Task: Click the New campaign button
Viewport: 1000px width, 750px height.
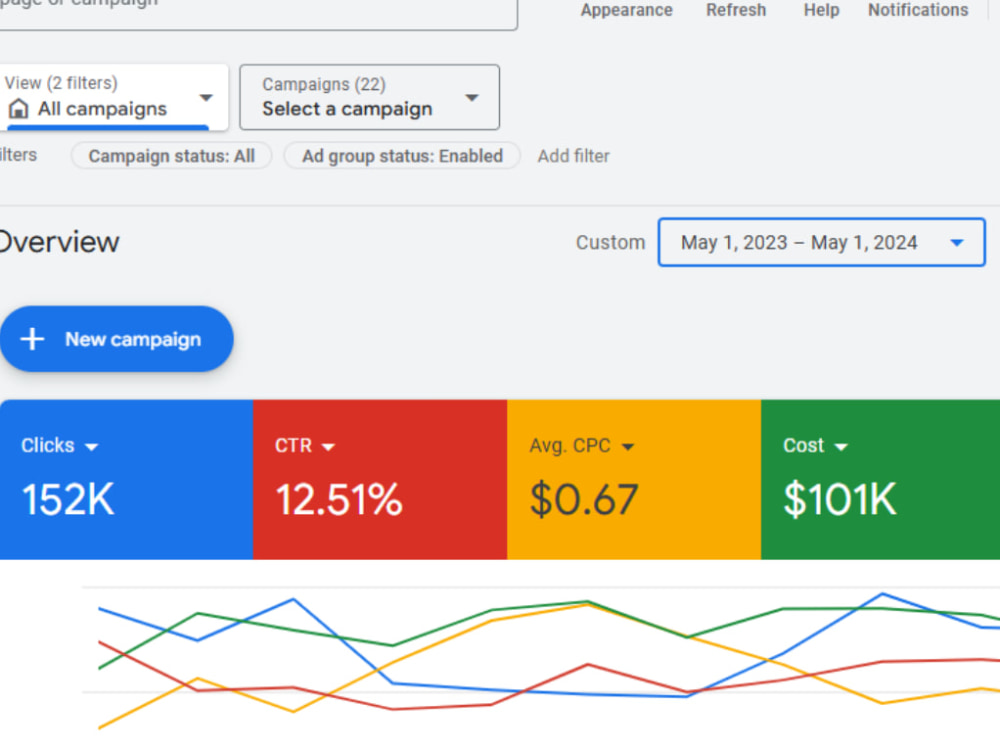Action: coord(117,339)
